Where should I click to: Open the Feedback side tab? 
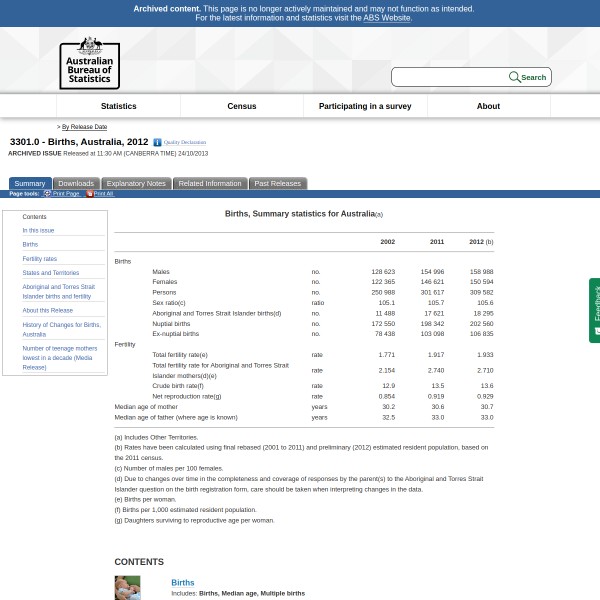click(595, 310)
